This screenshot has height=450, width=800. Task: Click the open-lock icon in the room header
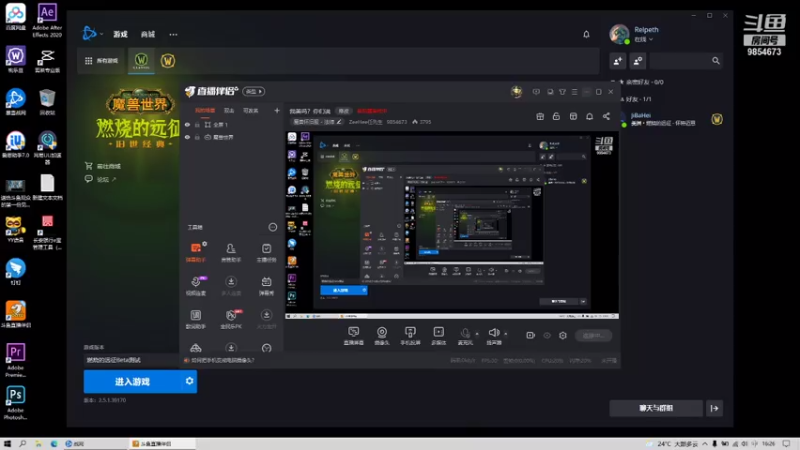556,116
